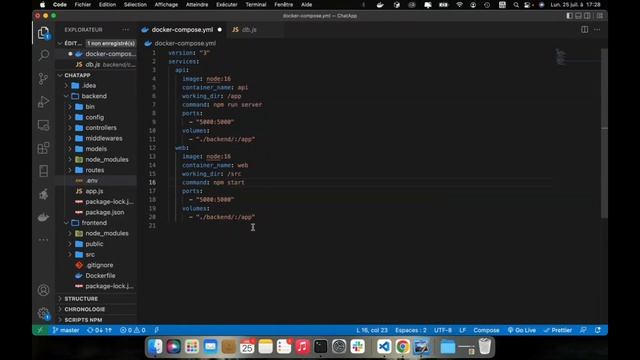Collapse the open editors section
This screenshot has width=640, height=360.
click(x=60, y=43)
